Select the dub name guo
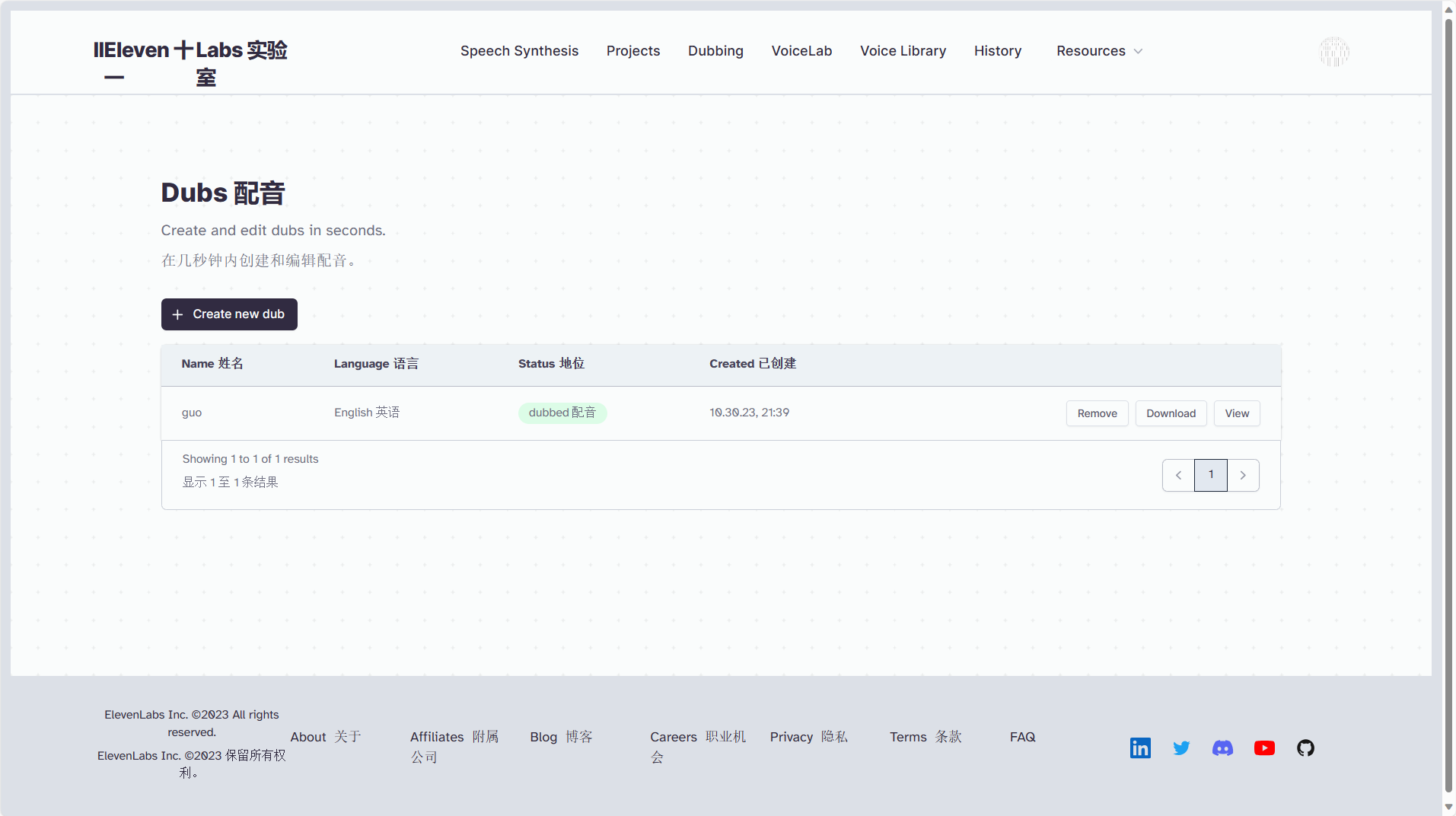This screenshot has width=1456, height=816. point(192,413)
